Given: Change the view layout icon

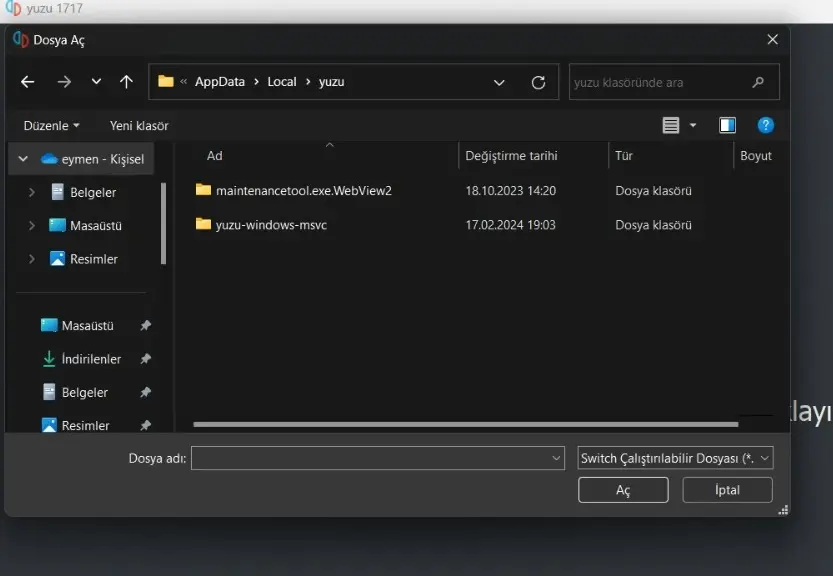Looking at the screenshot, I should coord(670,125).
